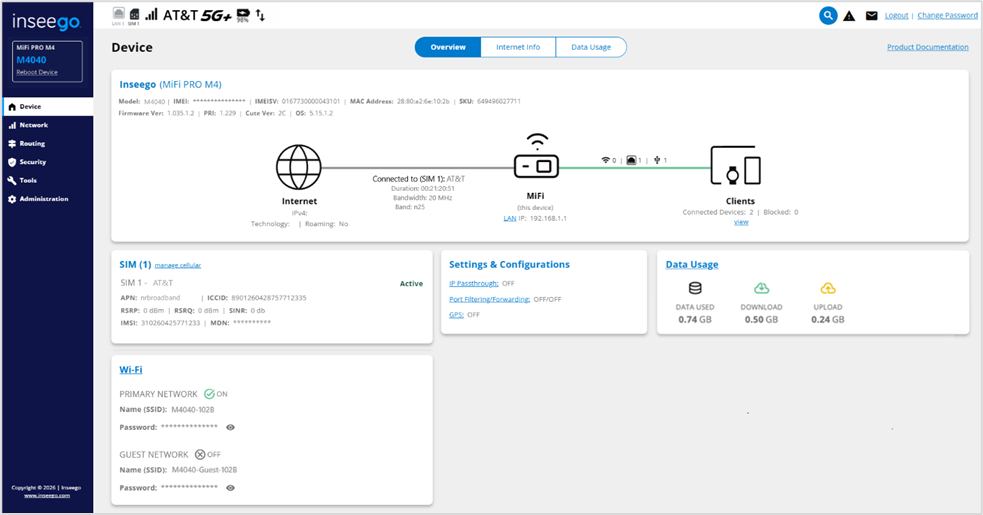Open the manage cellular link
The image size is (983, 515).
(178, 265)
